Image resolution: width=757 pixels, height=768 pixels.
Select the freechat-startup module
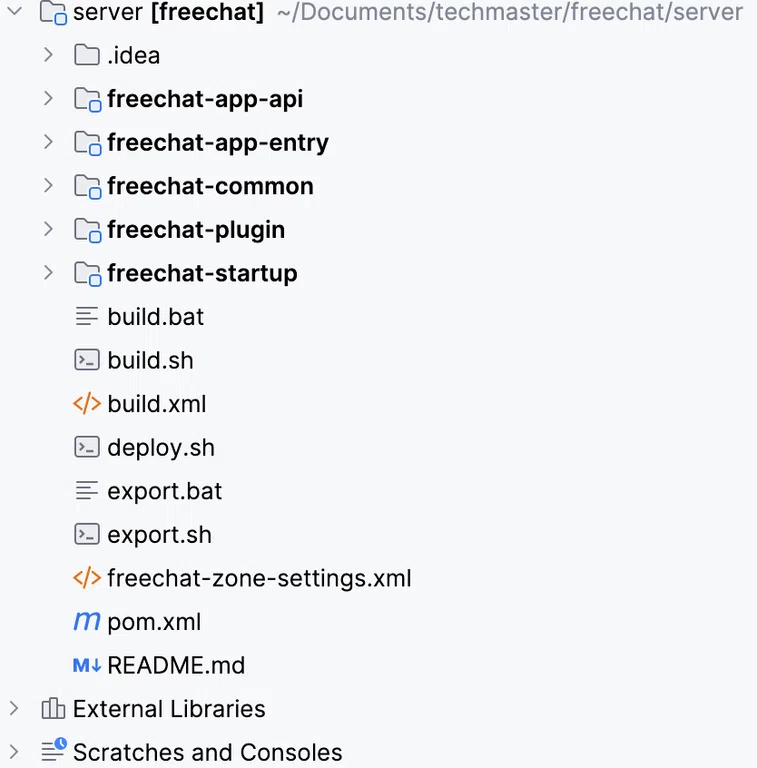[202, 273]
